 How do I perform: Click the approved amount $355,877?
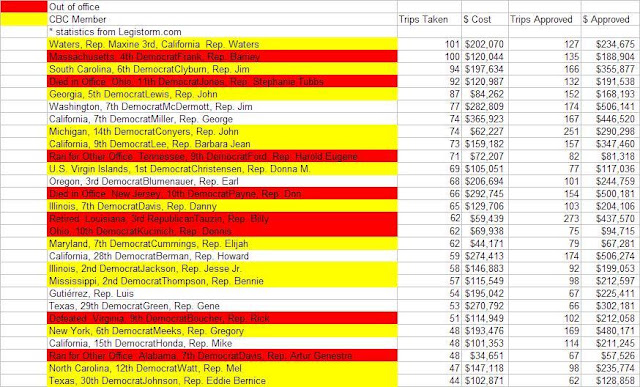(615, 69)
